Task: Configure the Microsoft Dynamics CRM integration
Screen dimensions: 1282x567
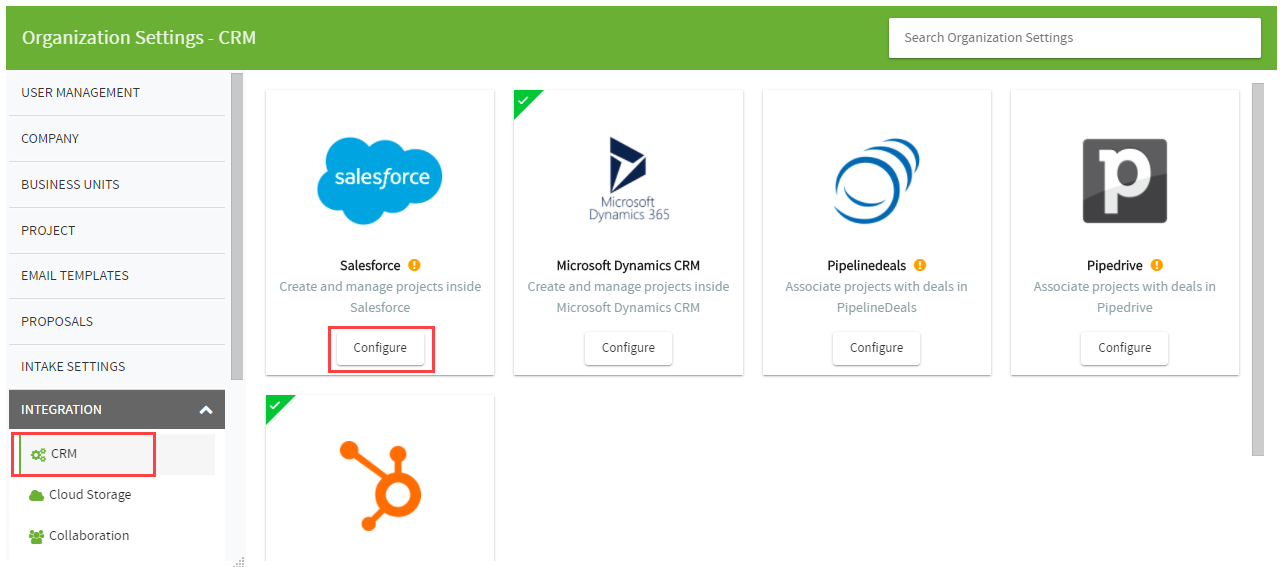Action: coord(628,348)
